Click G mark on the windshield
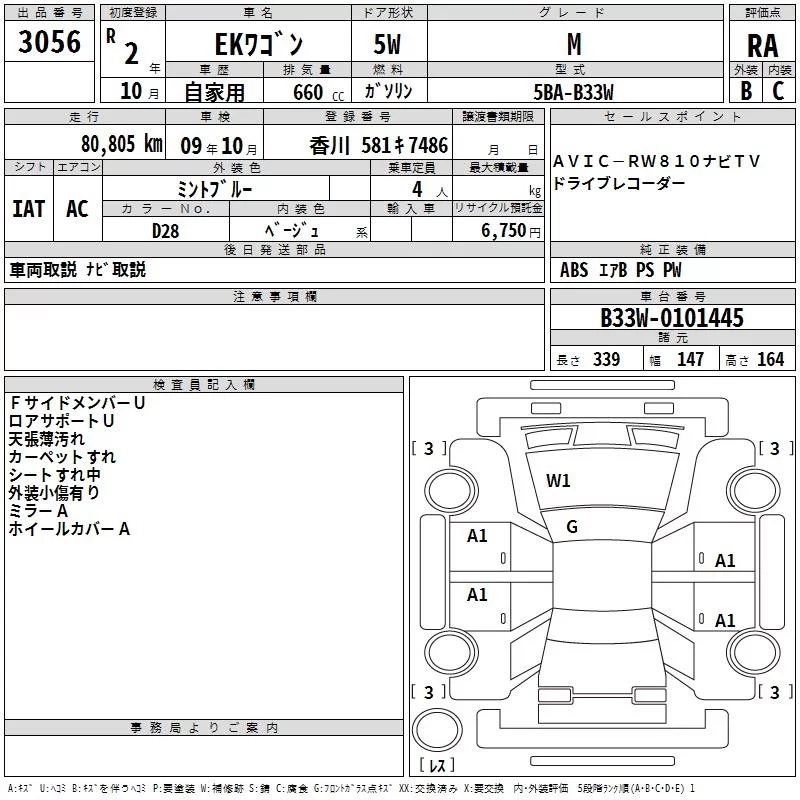 coord(572,527)
